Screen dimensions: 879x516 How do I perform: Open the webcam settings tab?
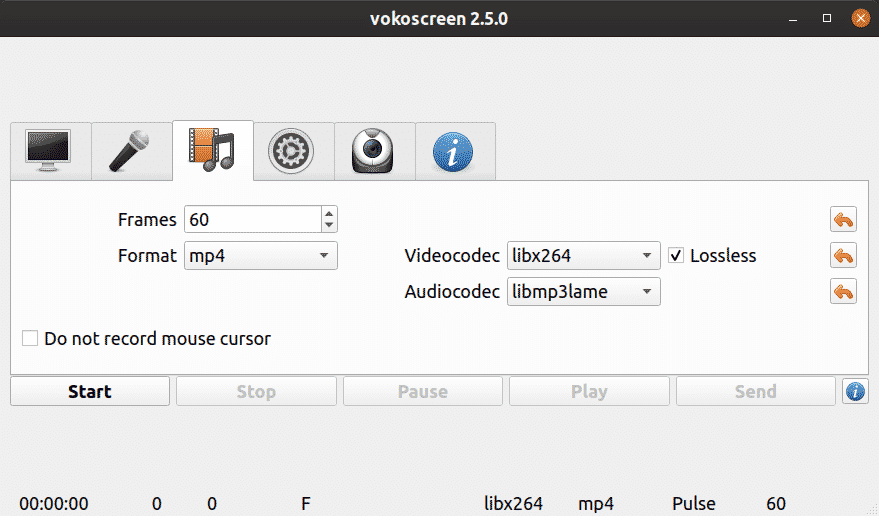click(373, 151)
